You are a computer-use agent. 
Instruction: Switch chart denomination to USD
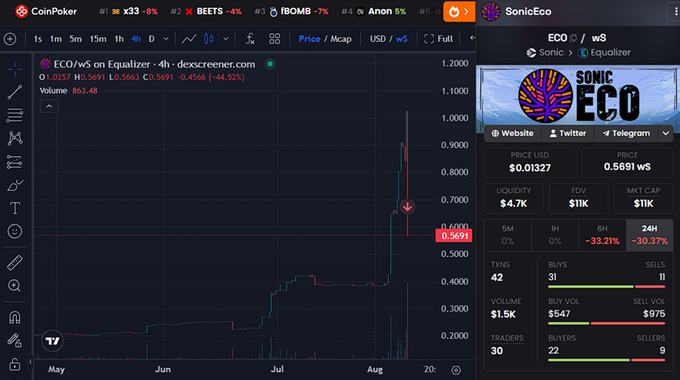coord(378,39)
